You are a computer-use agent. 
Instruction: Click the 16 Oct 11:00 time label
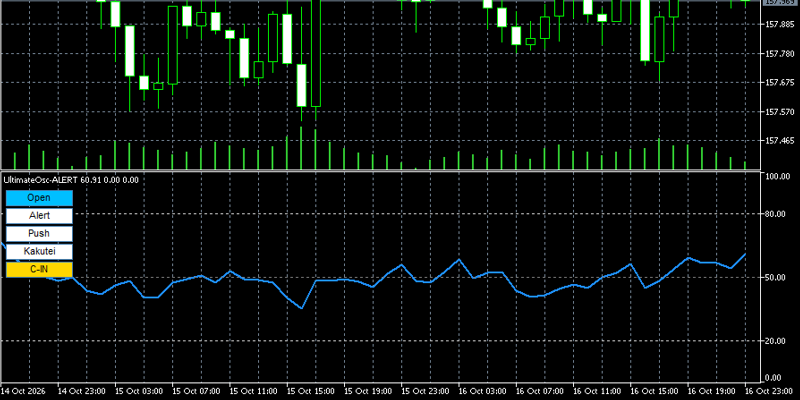pos(598,391)
